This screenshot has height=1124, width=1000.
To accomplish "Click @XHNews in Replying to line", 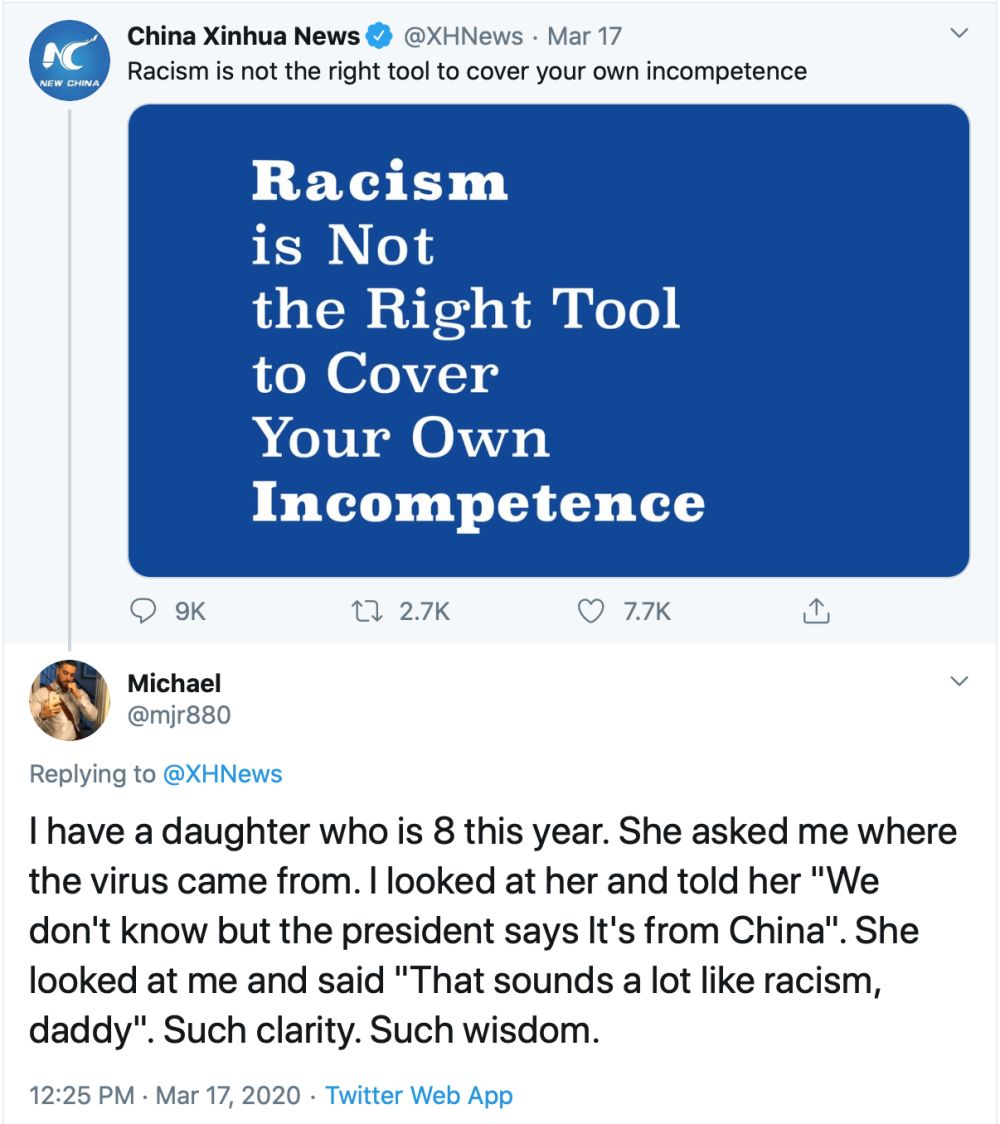I will (222, 774).
